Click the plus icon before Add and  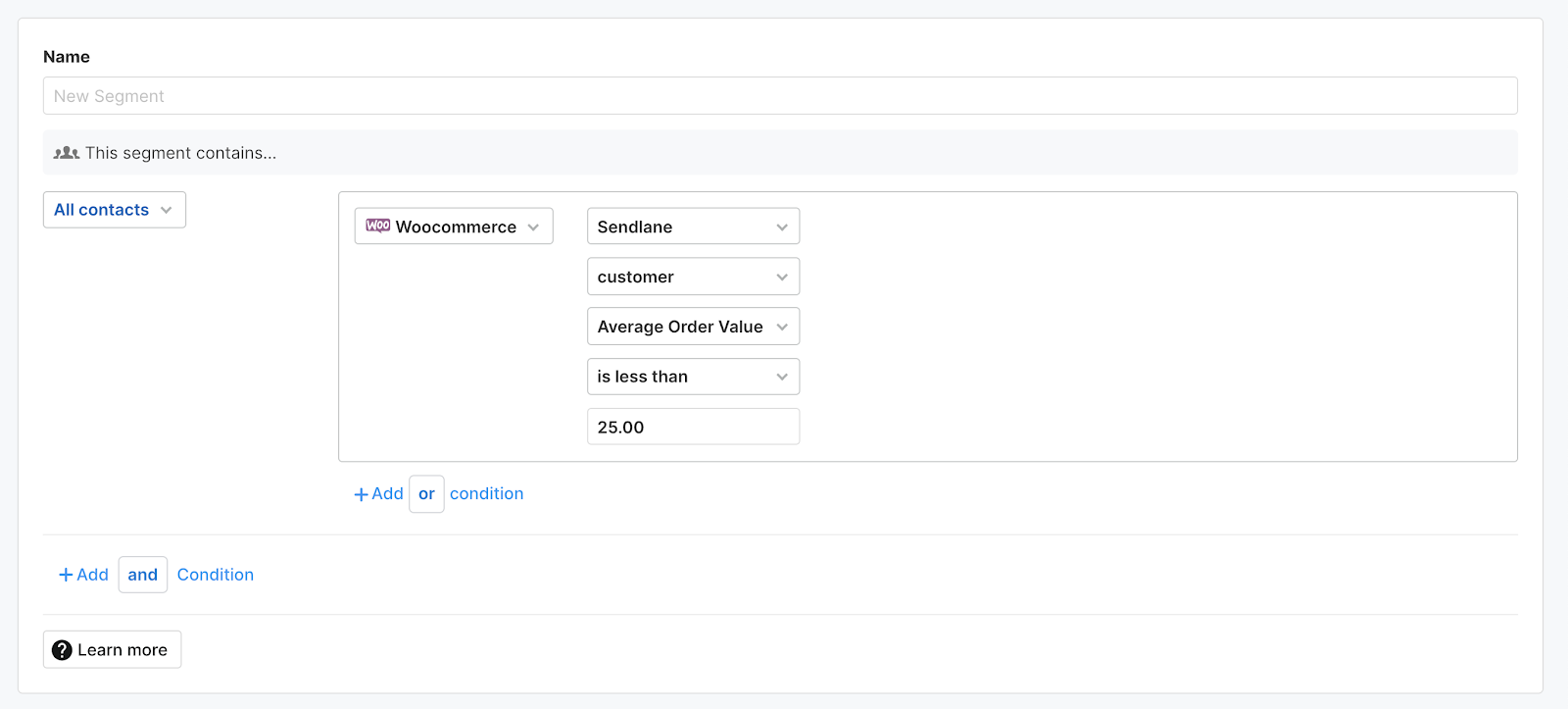pos(66,575)
